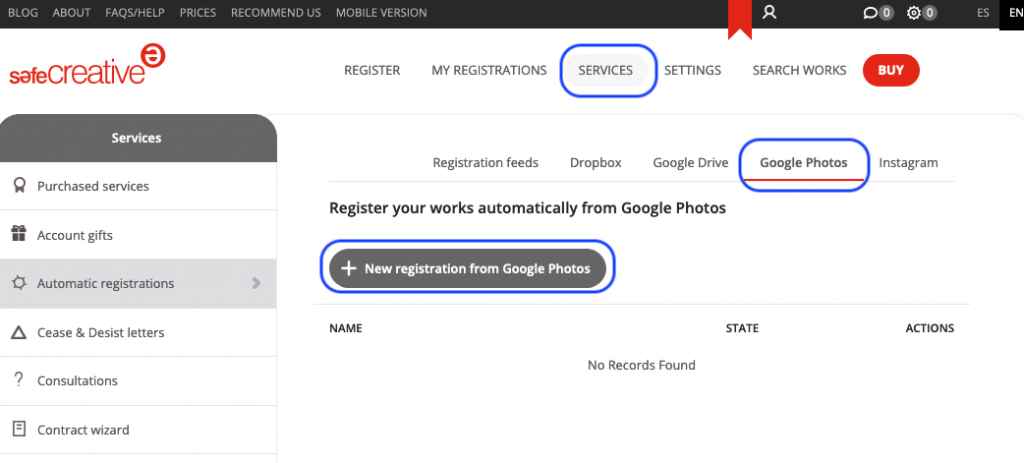
Task: Click the Account gifts present icon
Action: 18,235
